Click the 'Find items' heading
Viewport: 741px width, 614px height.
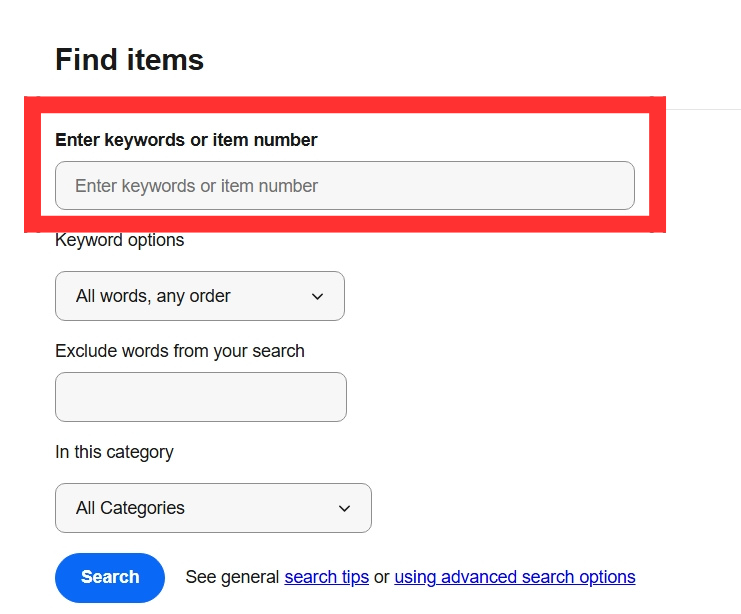click(129, 60)
